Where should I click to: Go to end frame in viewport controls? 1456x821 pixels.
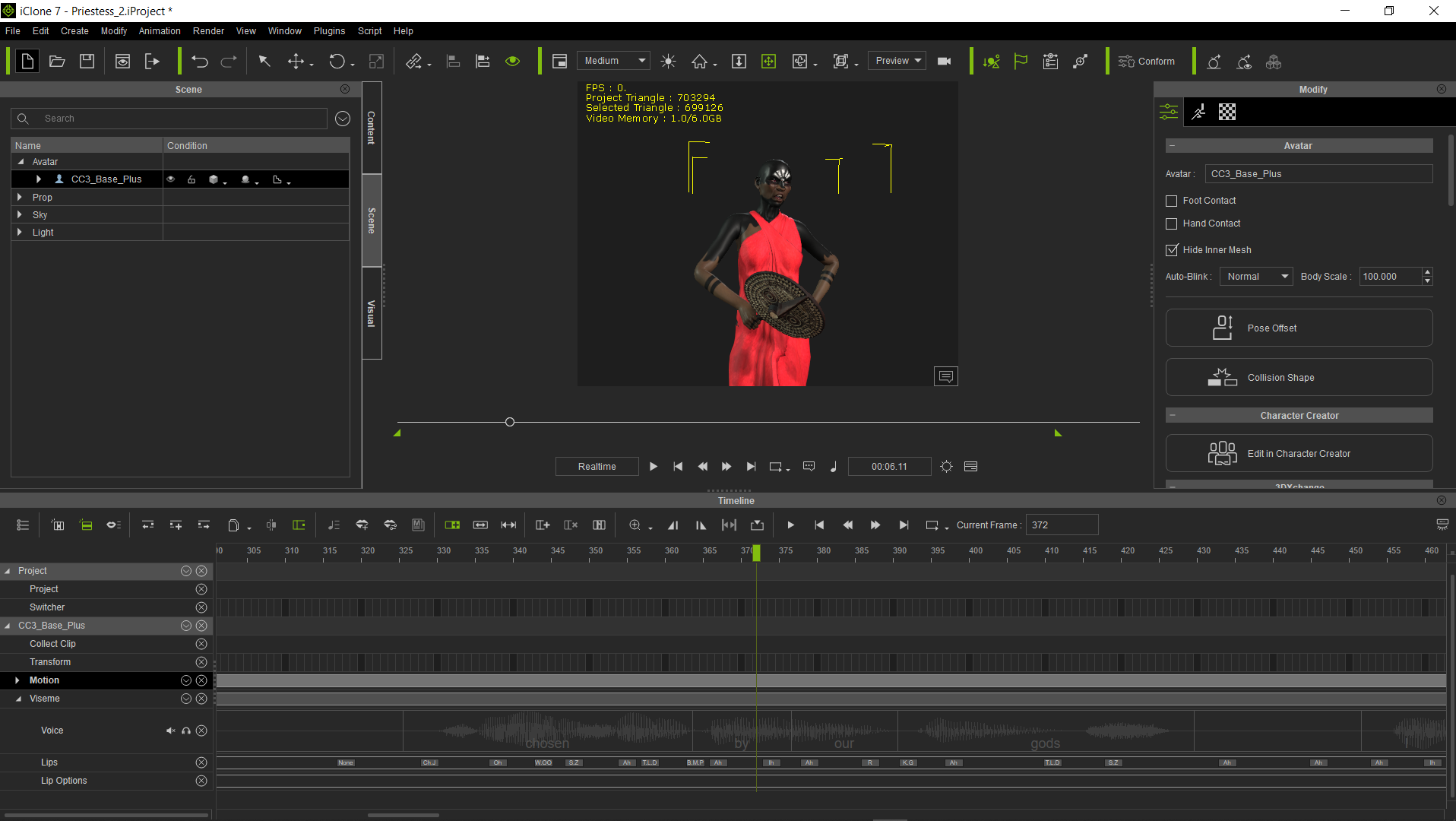pos(751,467)
